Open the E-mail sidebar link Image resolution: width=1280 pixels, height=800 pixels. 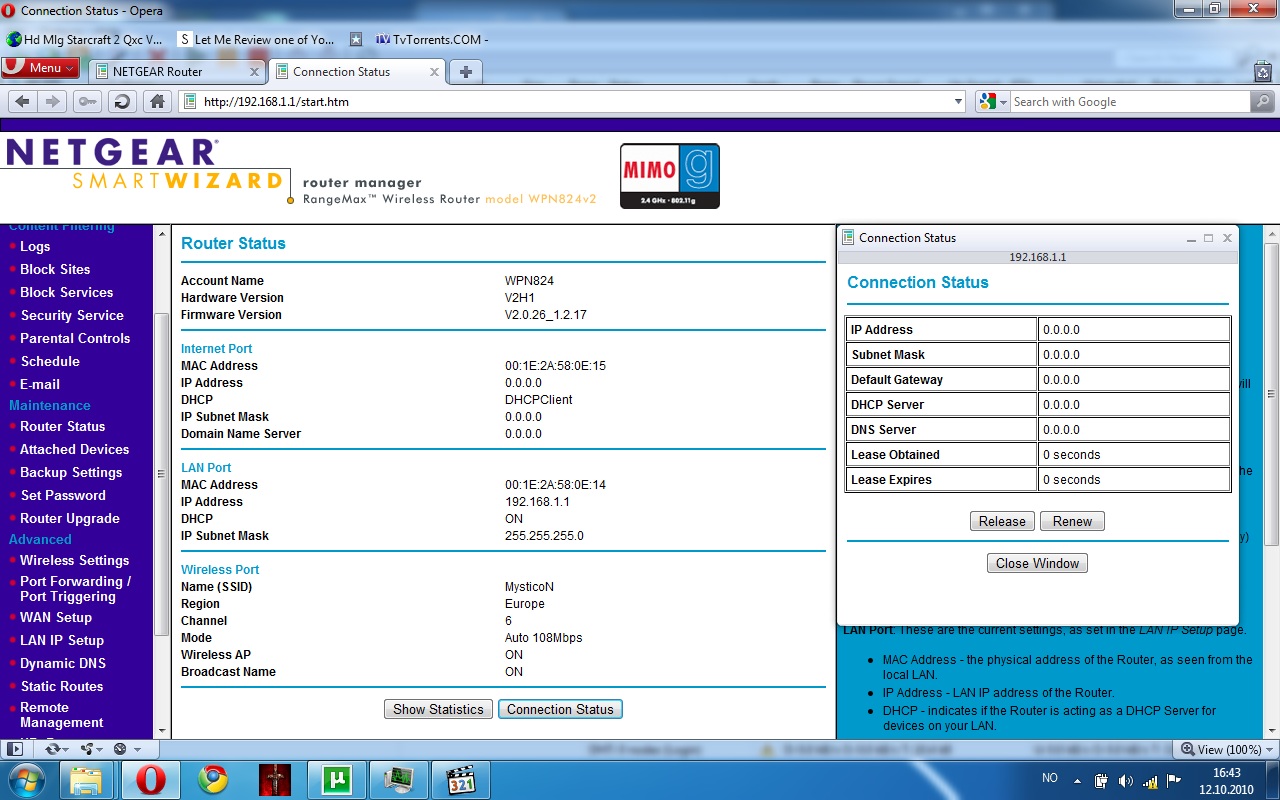click(40, 384)
